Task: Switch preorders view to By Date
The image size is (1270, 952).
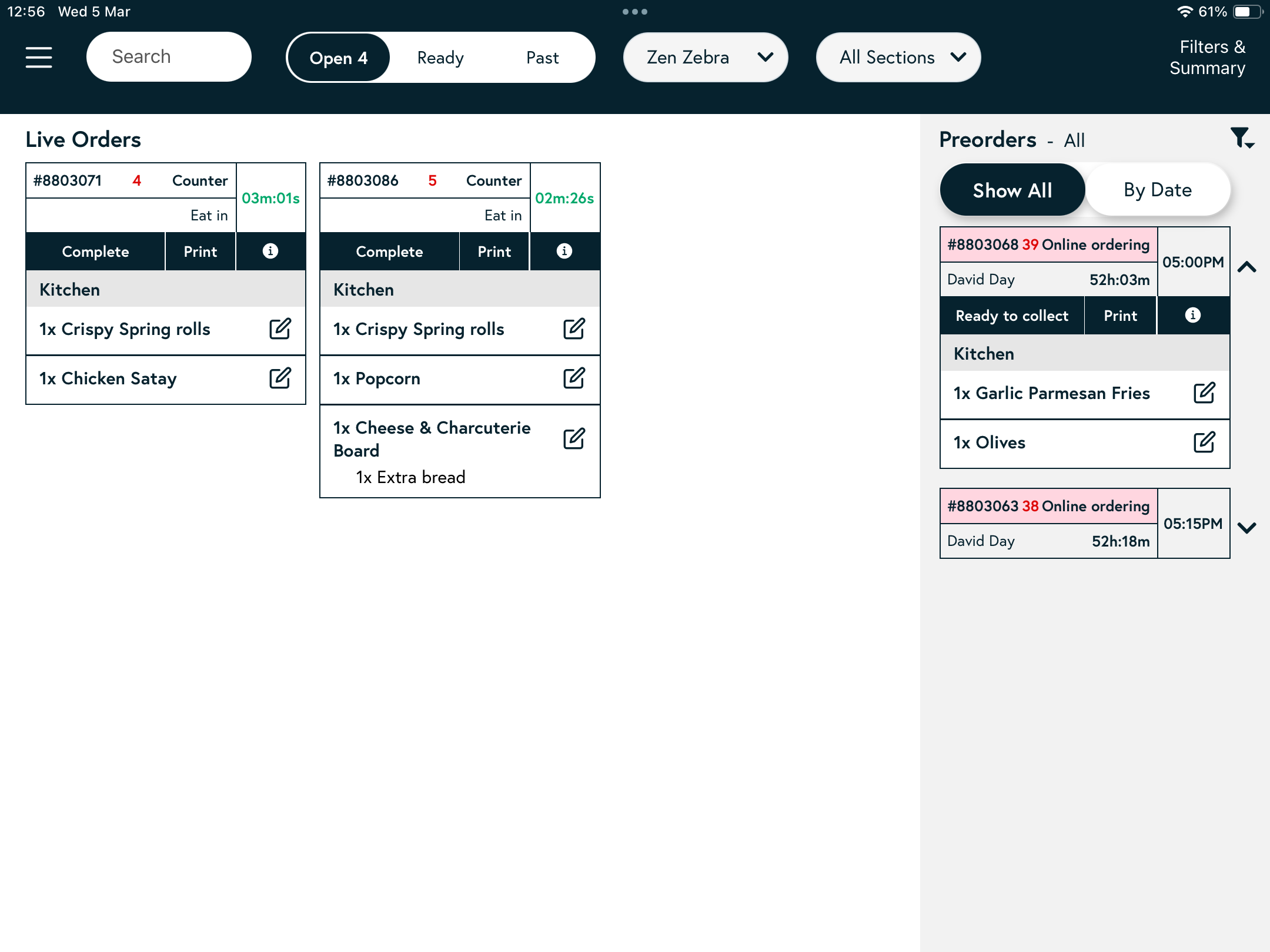Action: pyautogui.click(x=1157, y=190)
